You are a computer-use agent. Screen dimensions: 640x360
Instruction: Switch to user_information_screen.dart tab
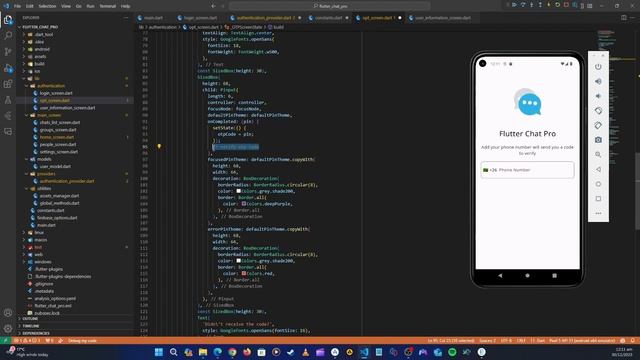click(442, 18)
